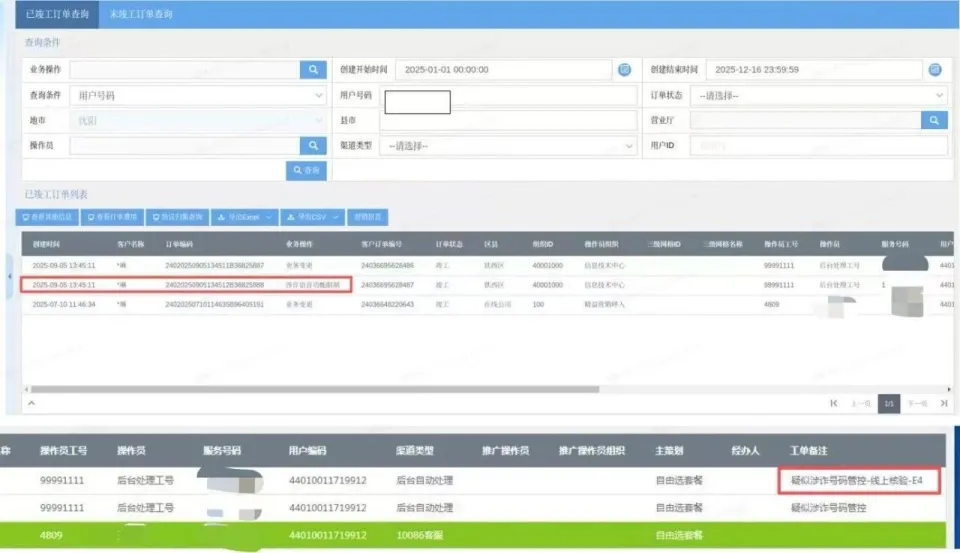
Task: Switch to 未竣工订单查询 tab
Action: [140, 14]
